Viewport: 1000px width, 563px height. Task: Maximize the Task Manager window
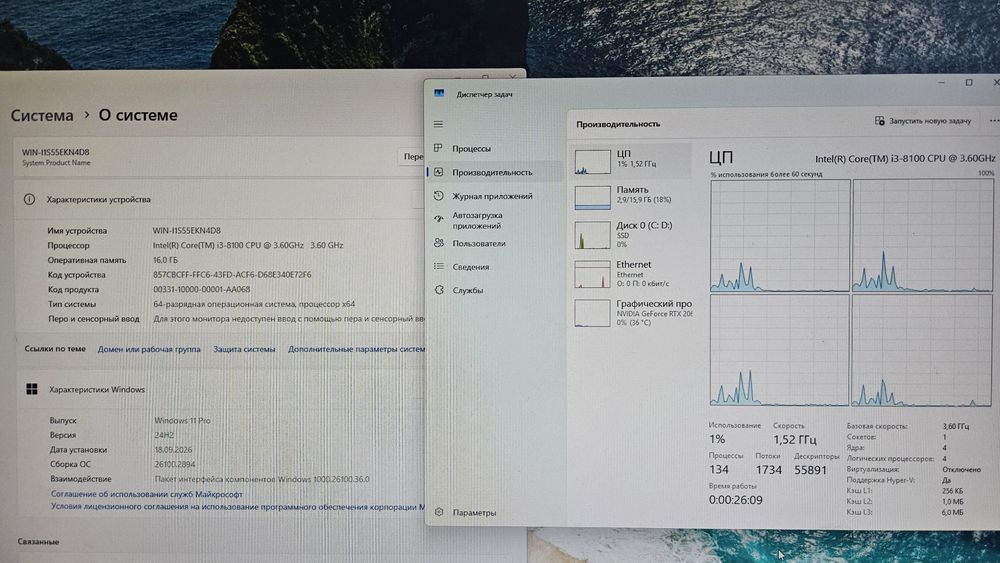[969, 82]
